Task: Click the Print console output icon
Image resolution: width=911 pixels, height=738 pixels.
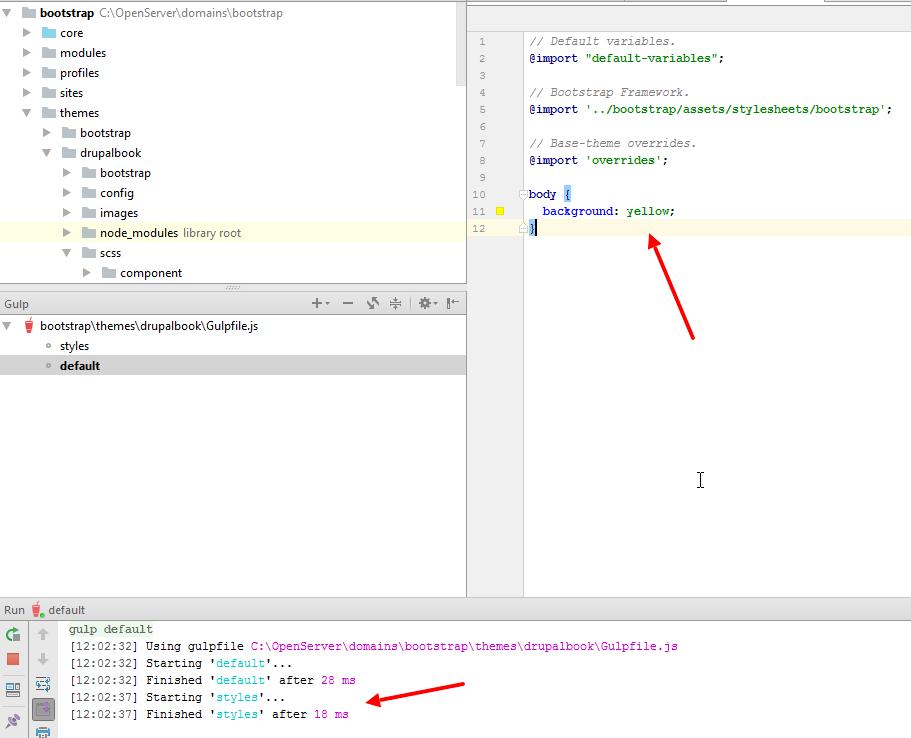Action: (43, 732)
